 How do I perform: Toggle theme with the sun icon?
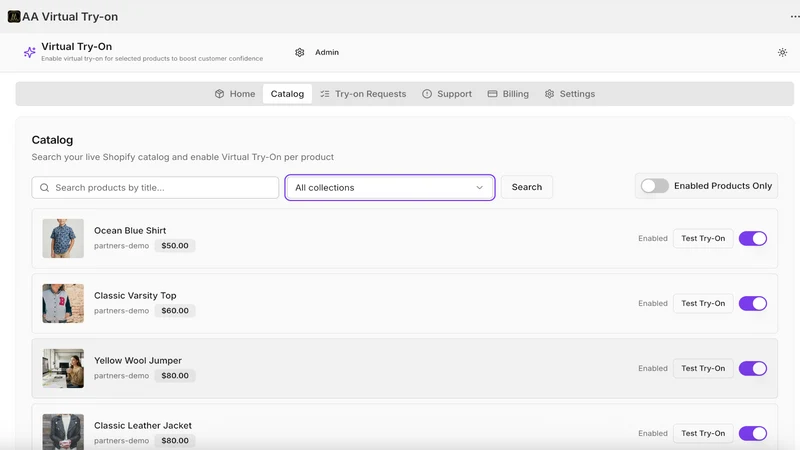click(782, 52)
